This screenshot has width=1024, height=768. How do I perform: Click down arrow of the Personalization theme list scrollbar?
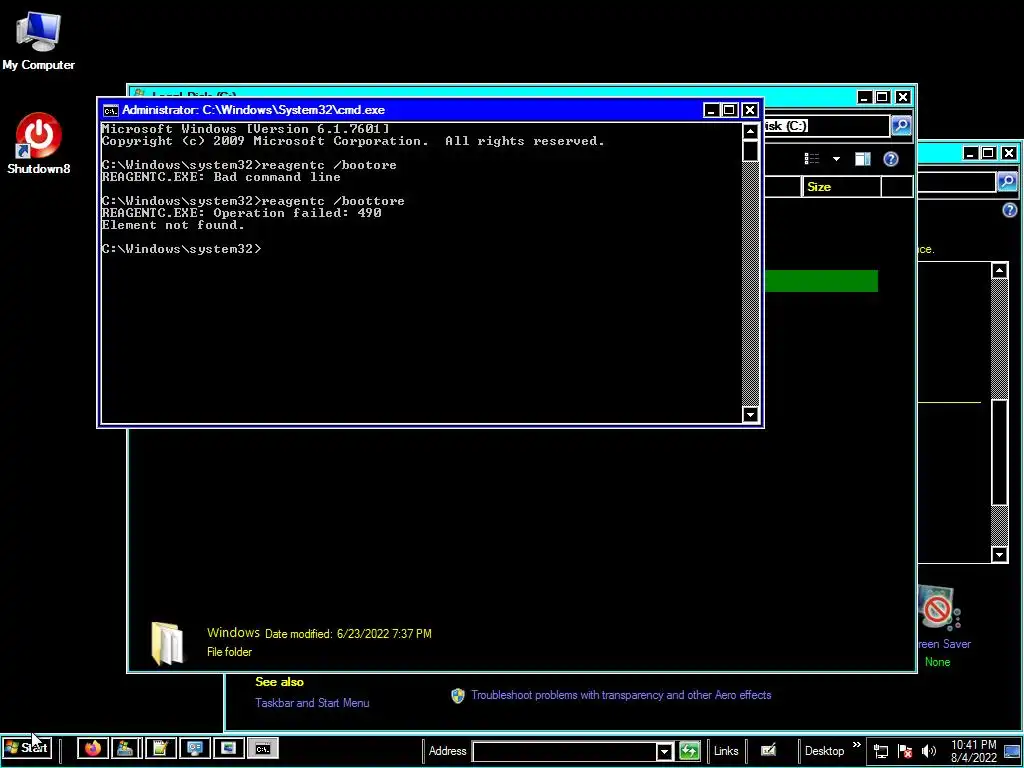[x=999, y=555]
